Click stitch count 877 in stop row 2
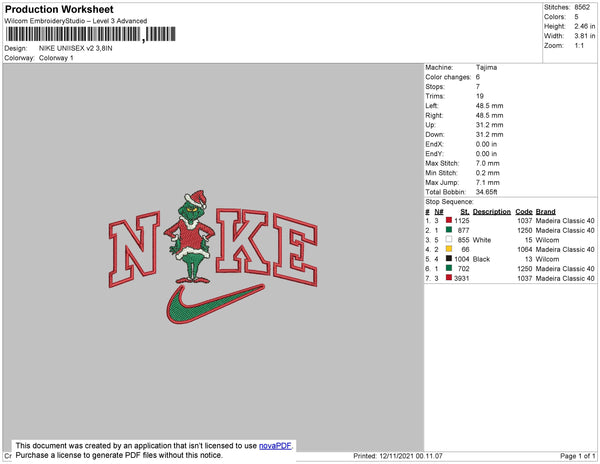Viewport: 600px width, 464px height. pyautogui.click(x=463, y=230)
